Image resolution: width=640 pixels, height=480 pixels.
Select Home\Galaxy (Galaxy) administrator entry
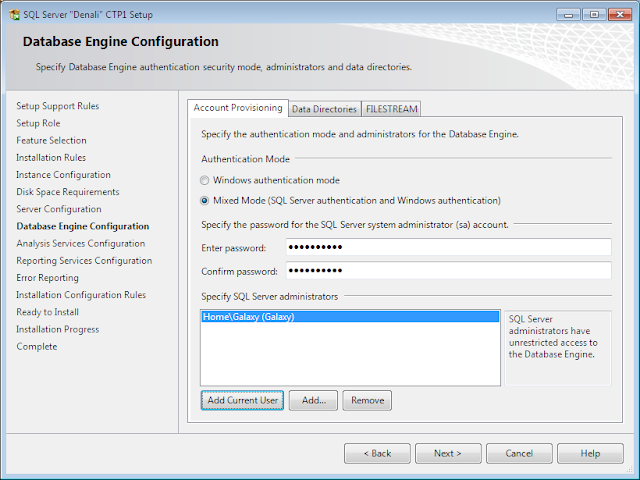coord(350,317)
